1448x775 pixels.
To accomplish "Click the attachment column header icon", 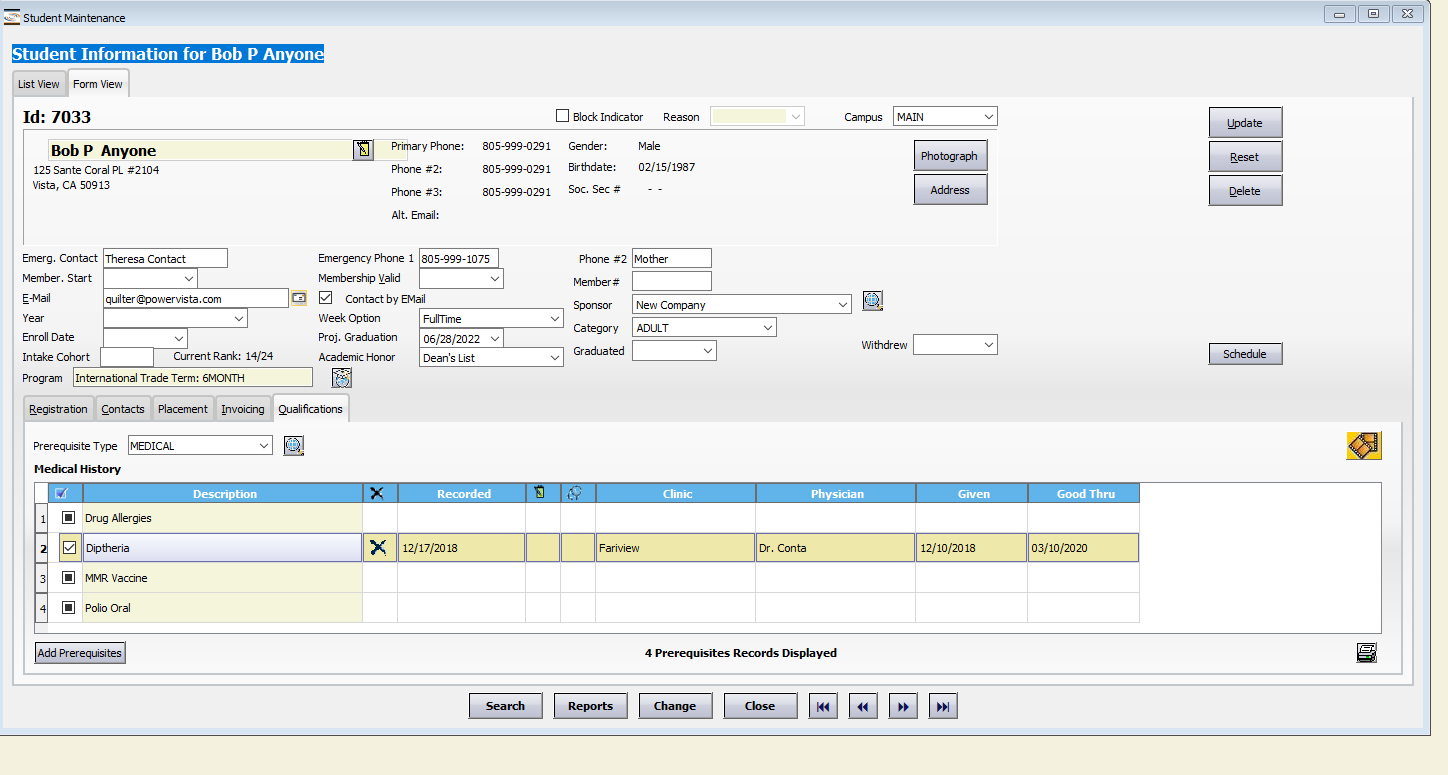I will click(x=577, y=493).
